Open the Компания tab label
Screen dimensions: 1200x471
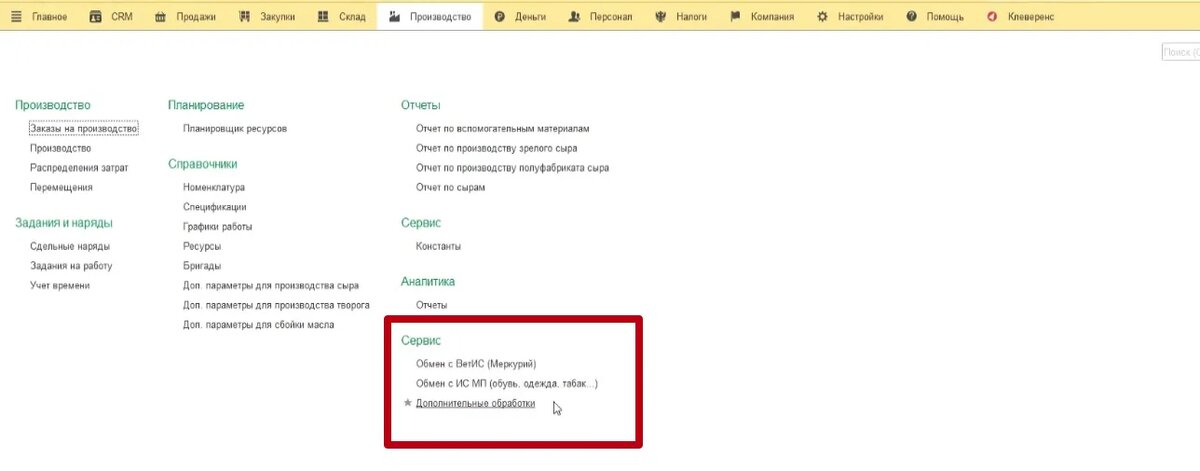(772, 18)
